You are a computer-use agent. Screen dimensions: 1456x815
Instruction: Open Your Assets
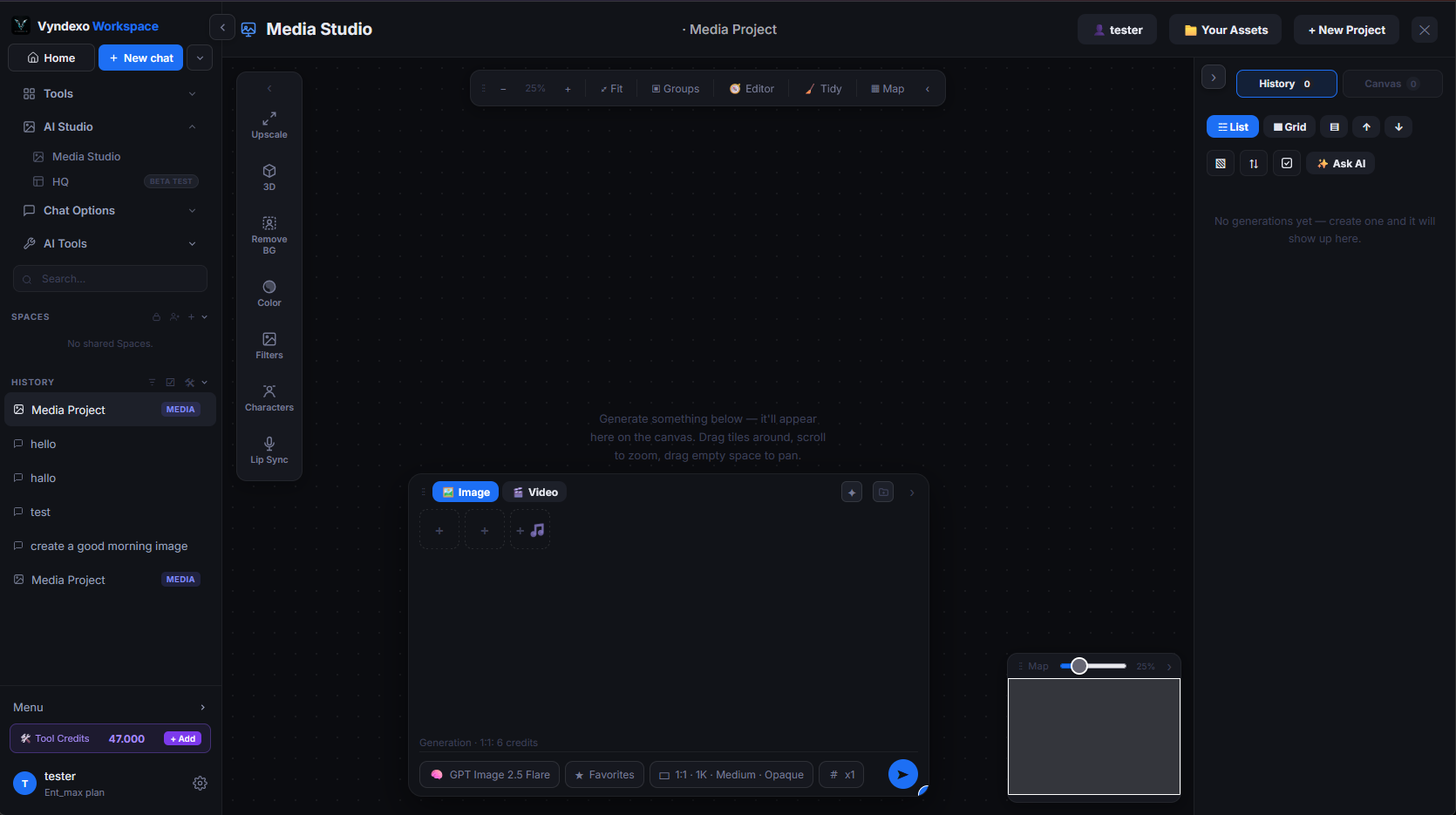click(x=1226, y=30)
